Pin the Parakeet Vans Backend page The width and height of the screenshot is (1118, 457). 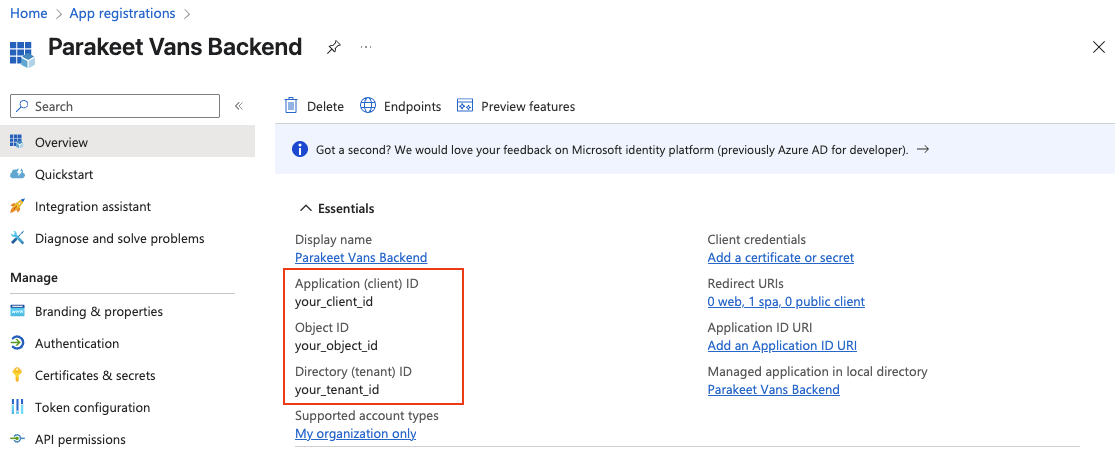coord(333,48)
